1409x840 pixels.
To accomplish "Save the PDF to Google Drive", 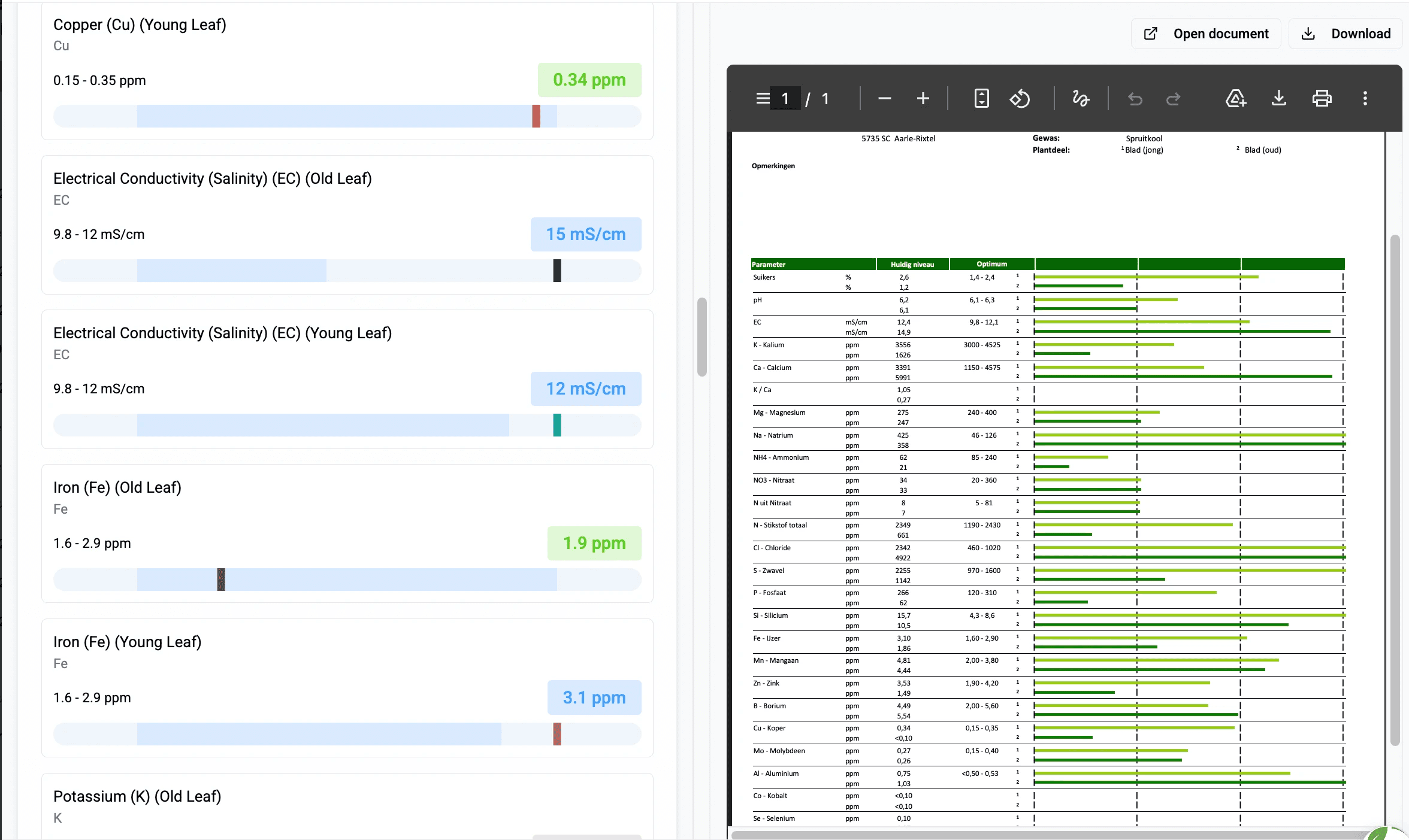I will pyautogui.click(x=1236, y=98).
